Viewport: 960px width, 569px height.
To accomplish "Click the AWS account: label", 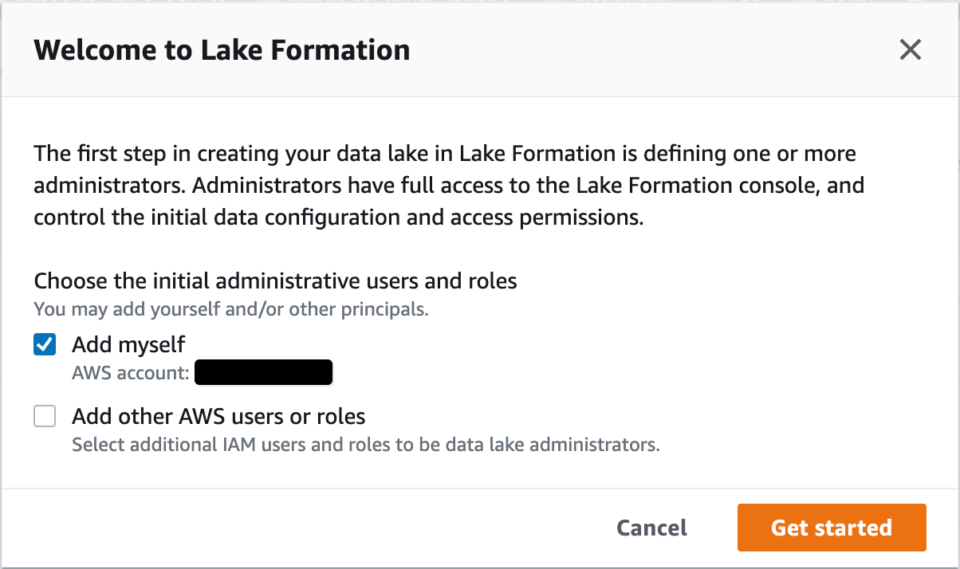I will [x=128, y=374].
